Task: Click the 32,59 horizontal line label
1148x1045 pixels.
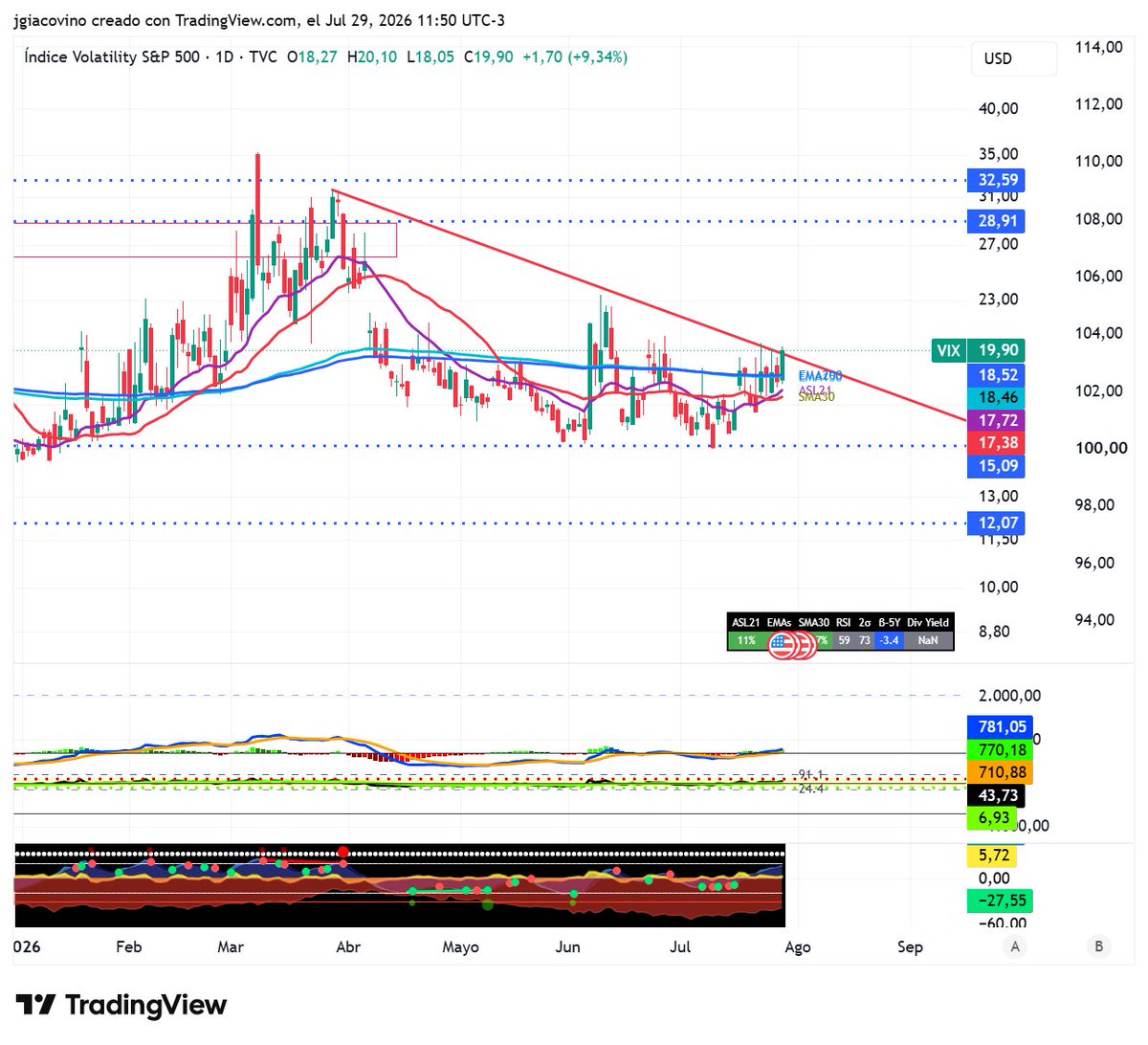Action: [x=998, y=180]
